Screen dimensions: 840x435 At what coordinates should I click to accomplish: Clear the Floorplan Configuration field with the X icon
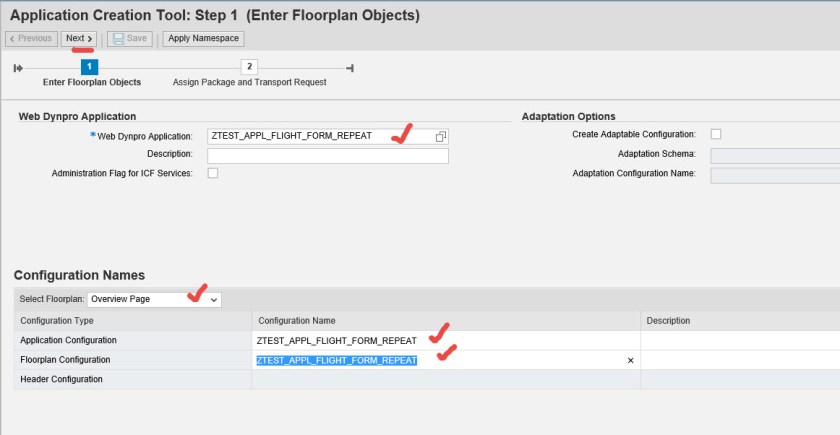coord(630,360)
